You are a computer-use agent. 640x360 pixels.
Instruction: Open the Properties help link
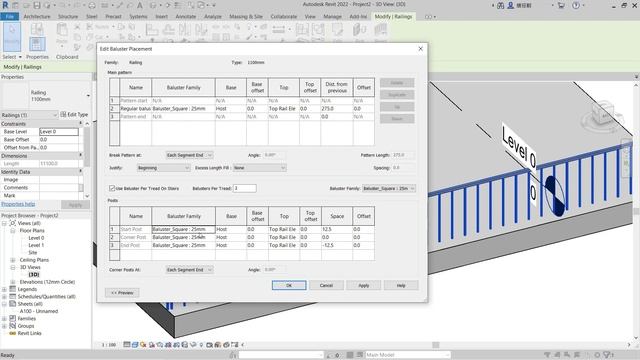tap(18, 204)
